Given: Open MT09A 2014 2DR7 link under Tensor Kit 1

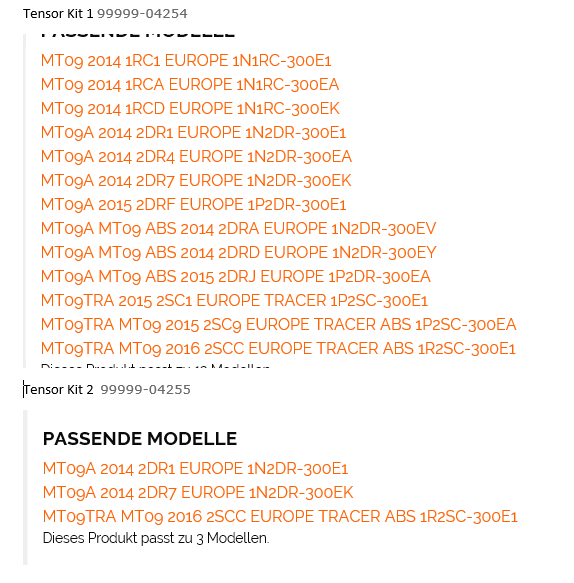Looking at the screenshot, I should point(196,181).
